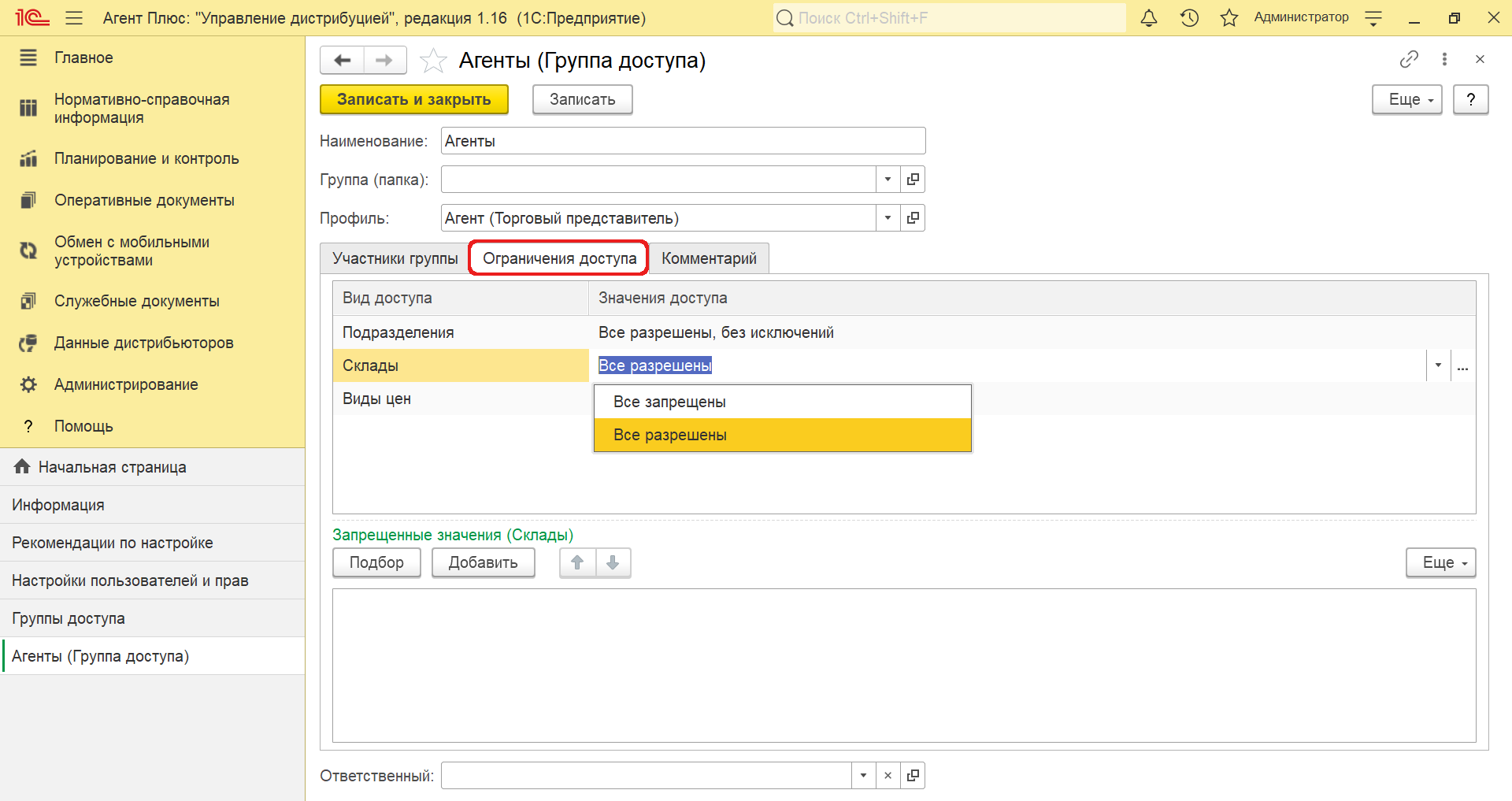
Task: Go forward with right arrow button
Action: click(x=384, y=60)
